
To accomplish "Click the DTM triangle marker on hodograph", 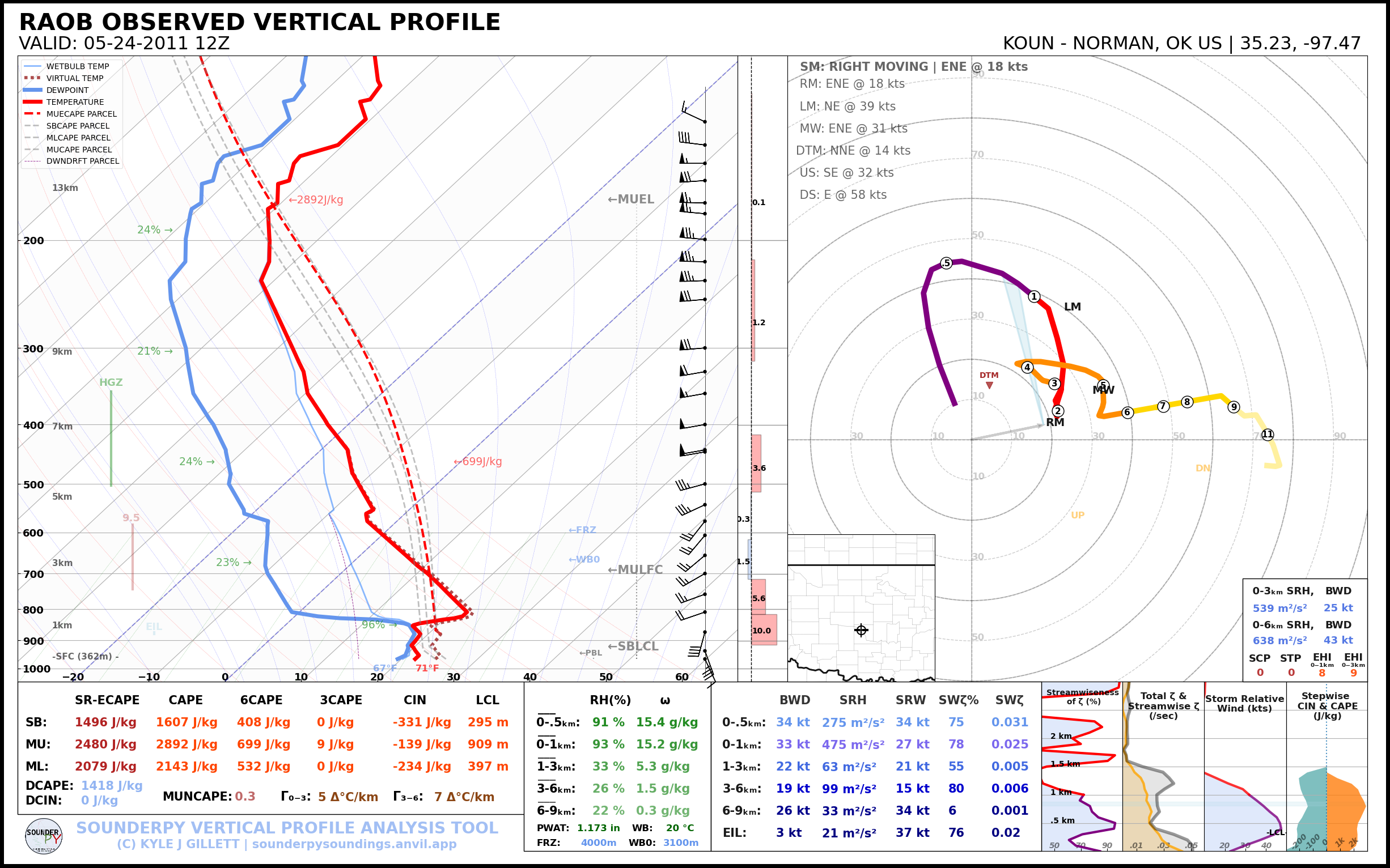I will pos(989,385).
